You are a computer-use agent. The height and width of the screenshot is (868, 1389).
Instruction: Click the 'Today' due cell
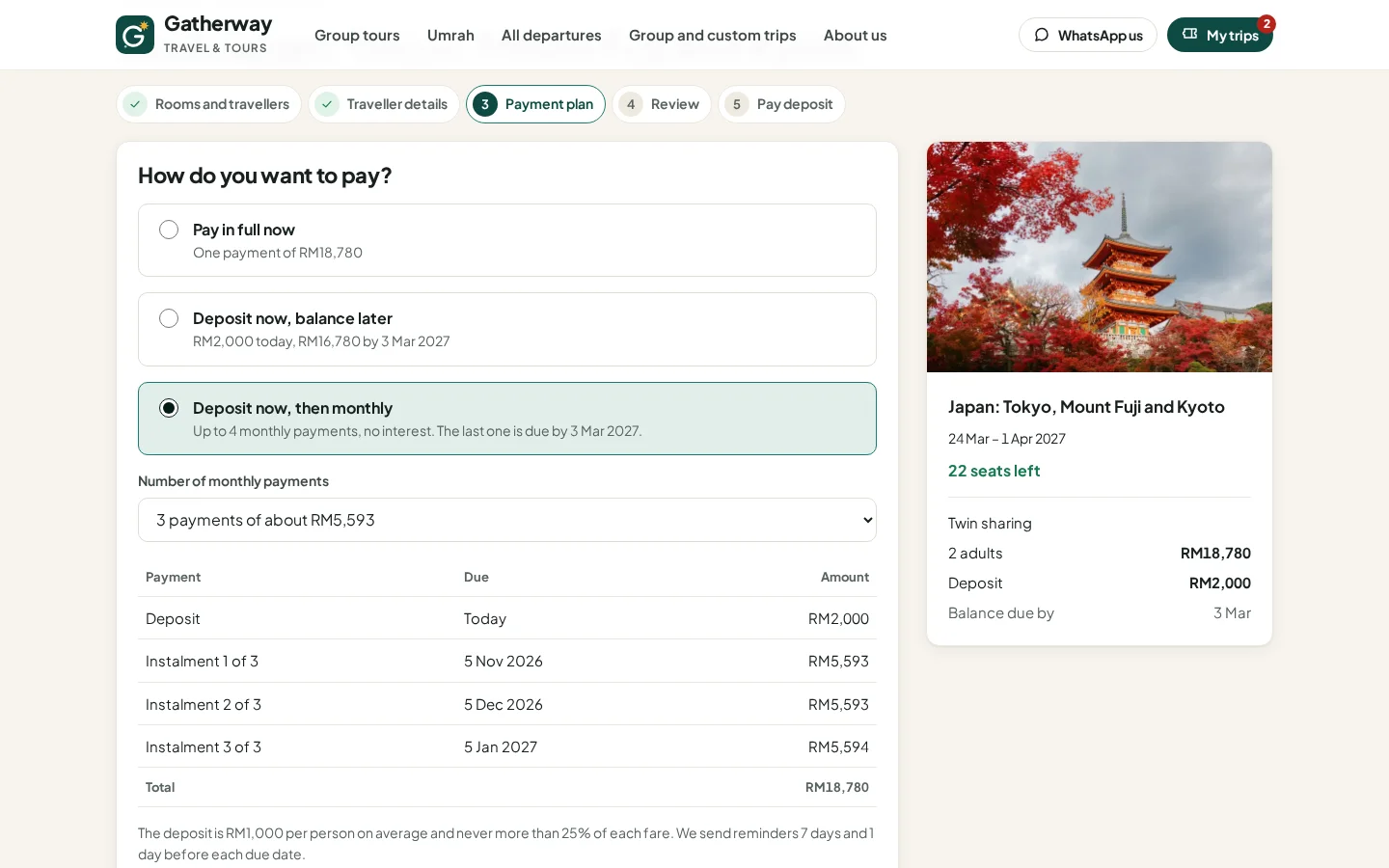(485, 619)
